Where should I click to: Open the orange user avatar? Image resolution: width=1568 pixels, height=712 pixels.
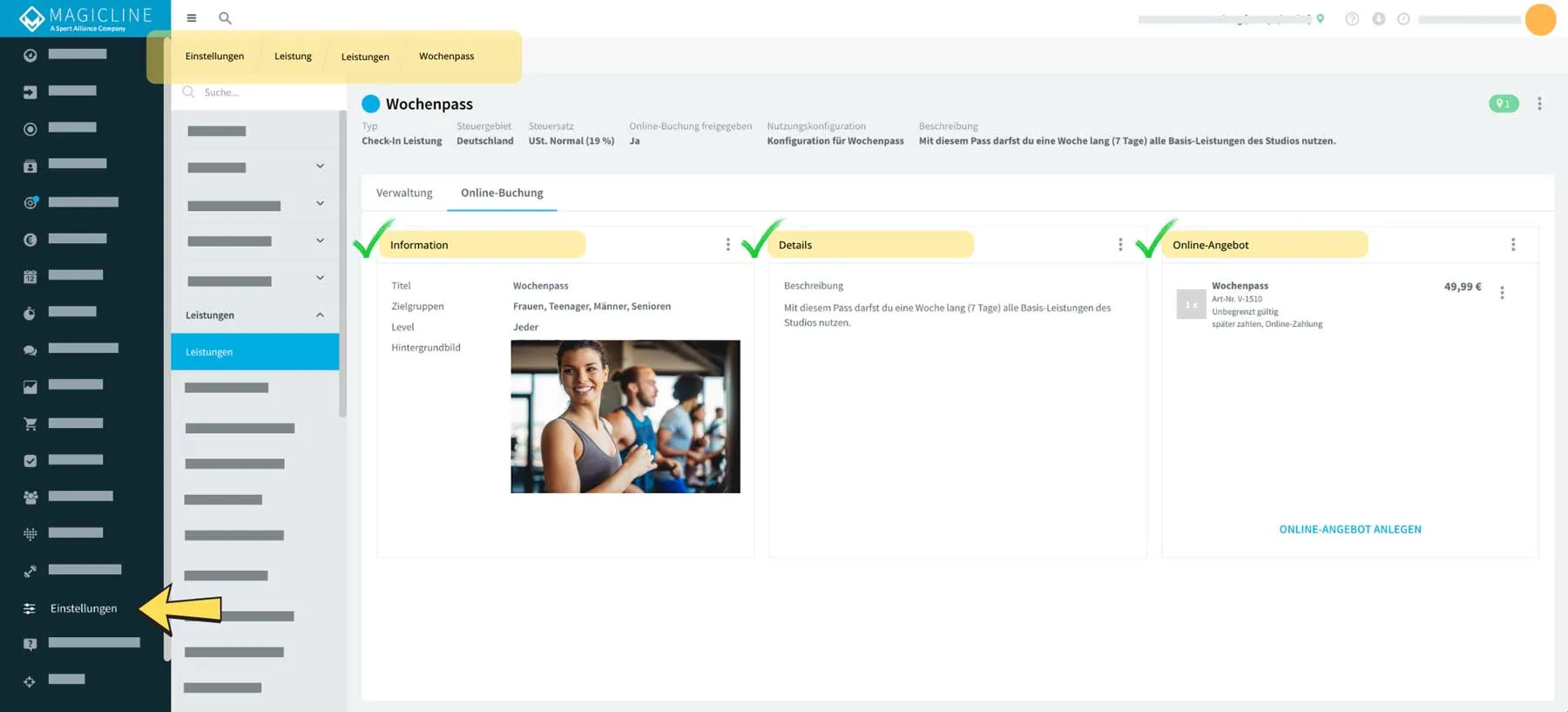[x=1540, y=19]
